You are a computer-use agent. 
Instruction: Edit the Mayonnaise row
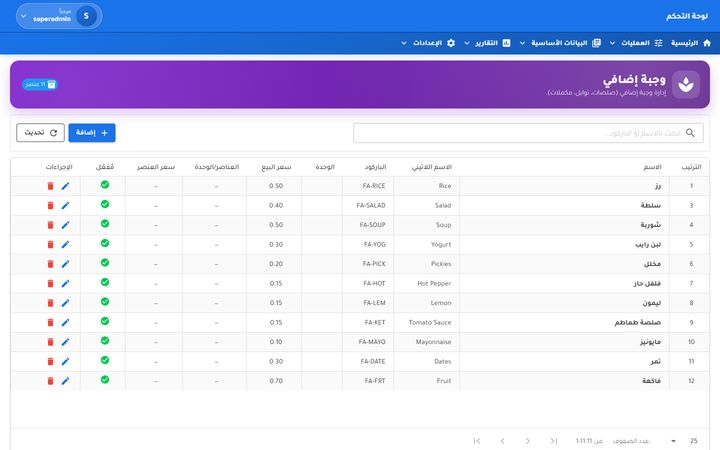(x=65, y=342)
